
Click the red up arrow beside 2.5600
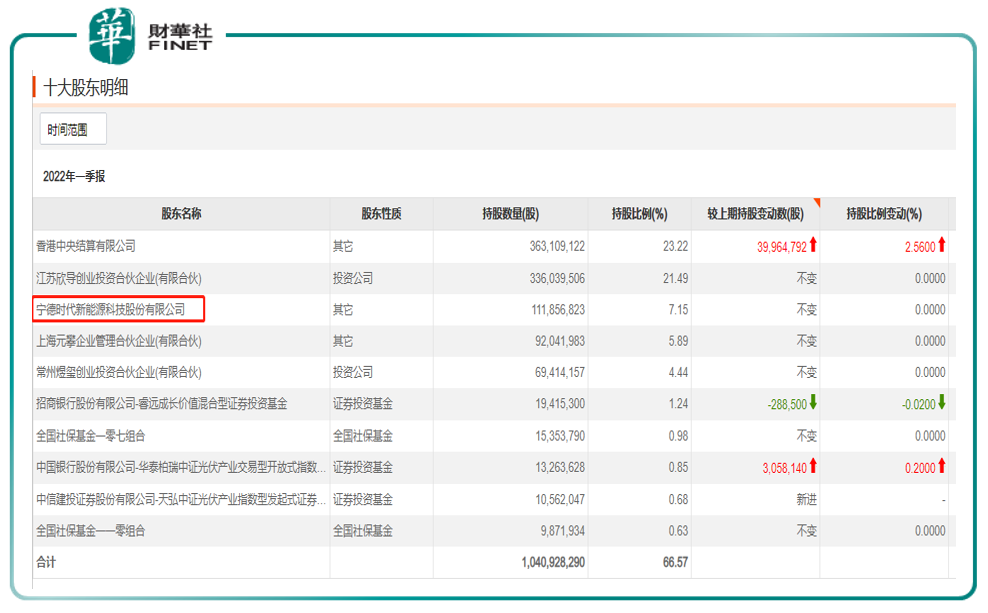click(941, 244)
